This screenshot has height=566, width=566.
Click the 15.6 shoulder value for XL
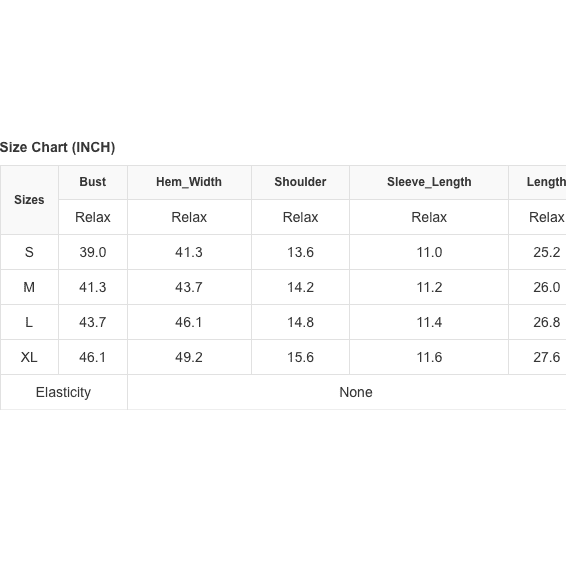click(300, 357)
